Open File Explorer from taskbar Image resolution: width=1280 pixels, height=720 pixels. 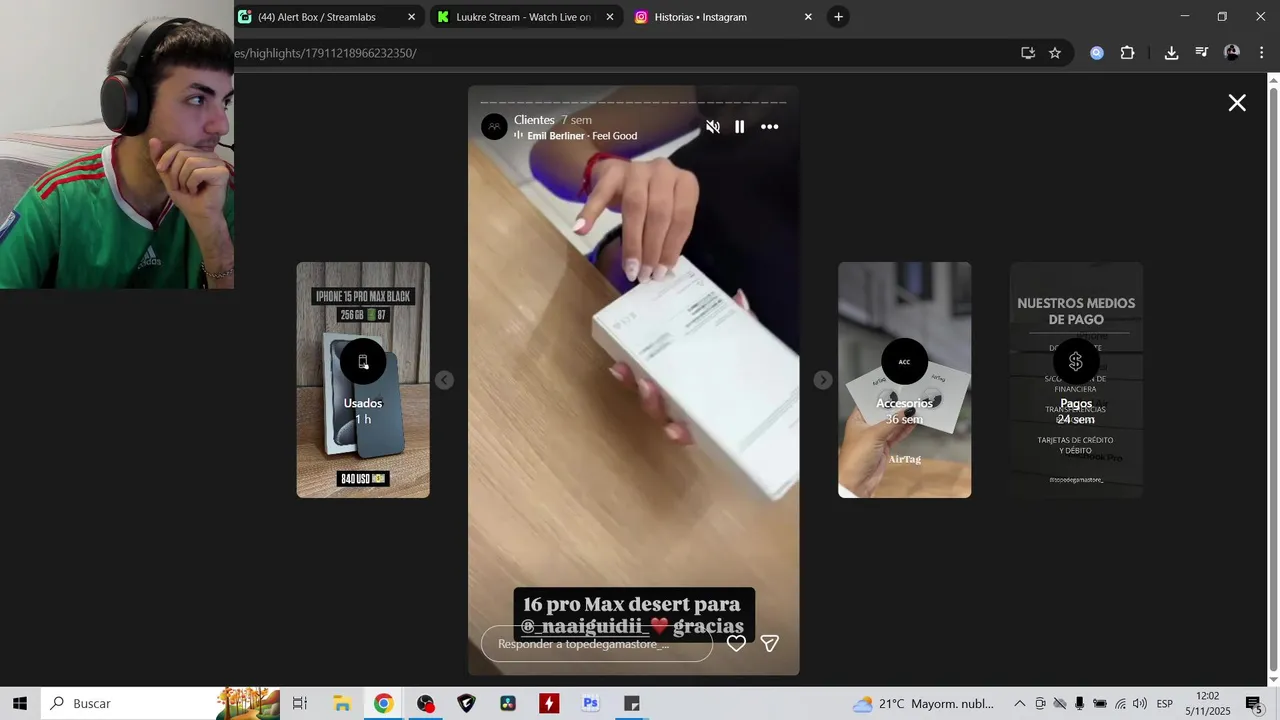click(342, 703)
